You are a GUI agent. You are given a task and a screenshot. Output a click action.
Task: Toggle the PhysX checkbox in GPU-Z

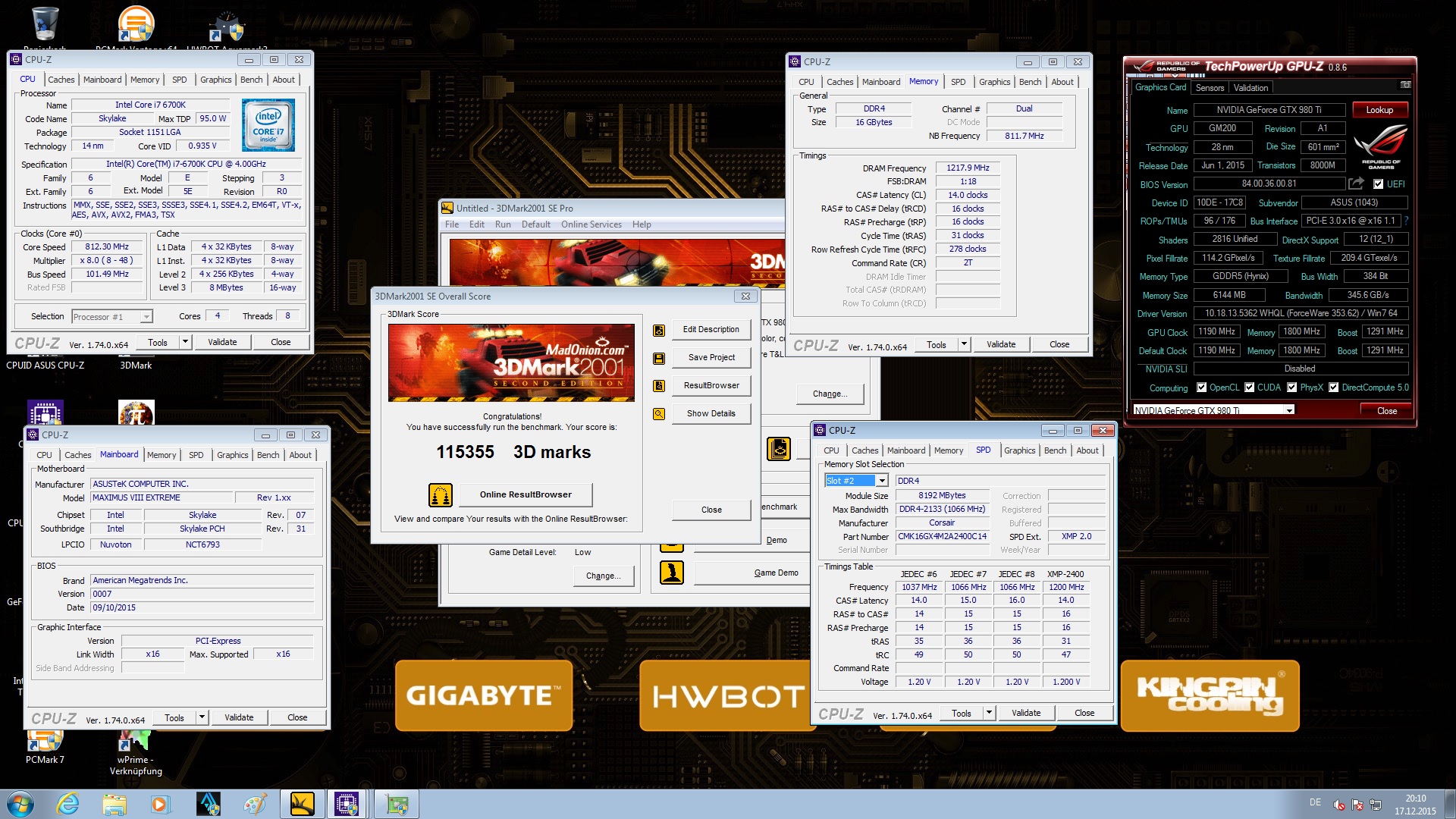point(1291,388)
